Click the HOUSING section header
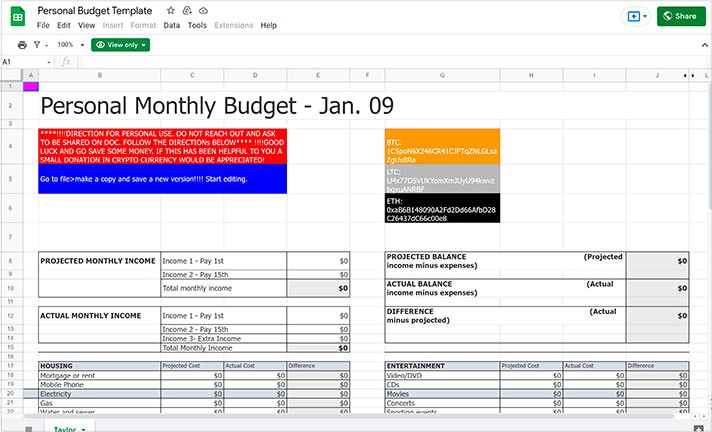712x432 pixels. [x=99, y=366]
